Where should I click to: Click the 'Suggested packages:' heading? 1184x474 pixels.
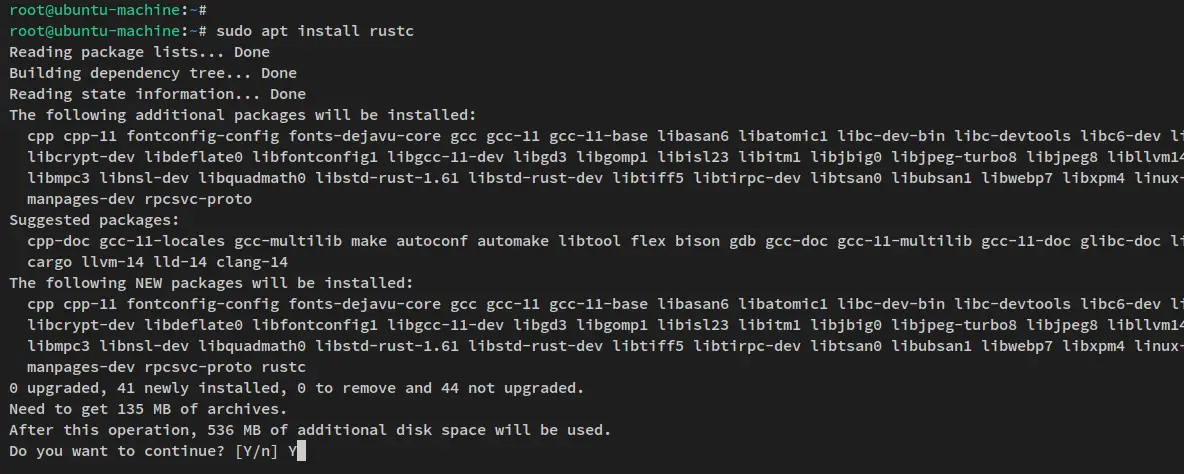pyautogui.click(x=94, y=220)
